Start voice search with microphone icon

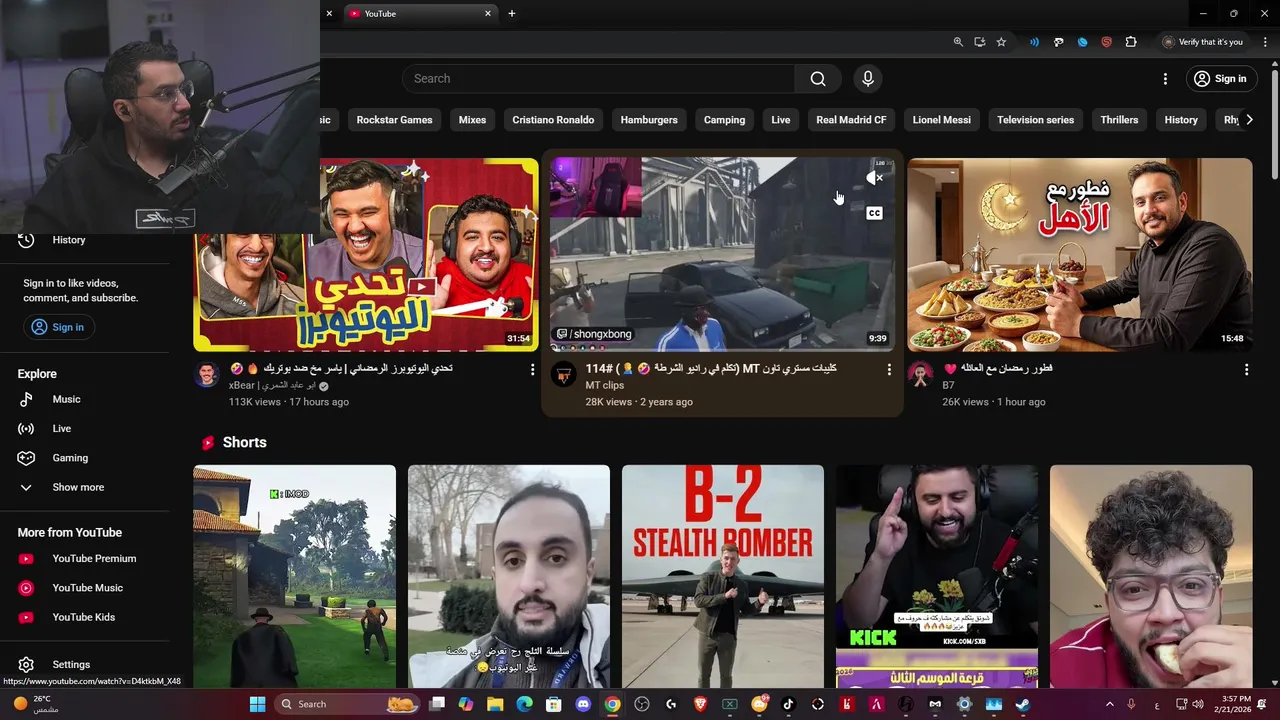(868, 79)
